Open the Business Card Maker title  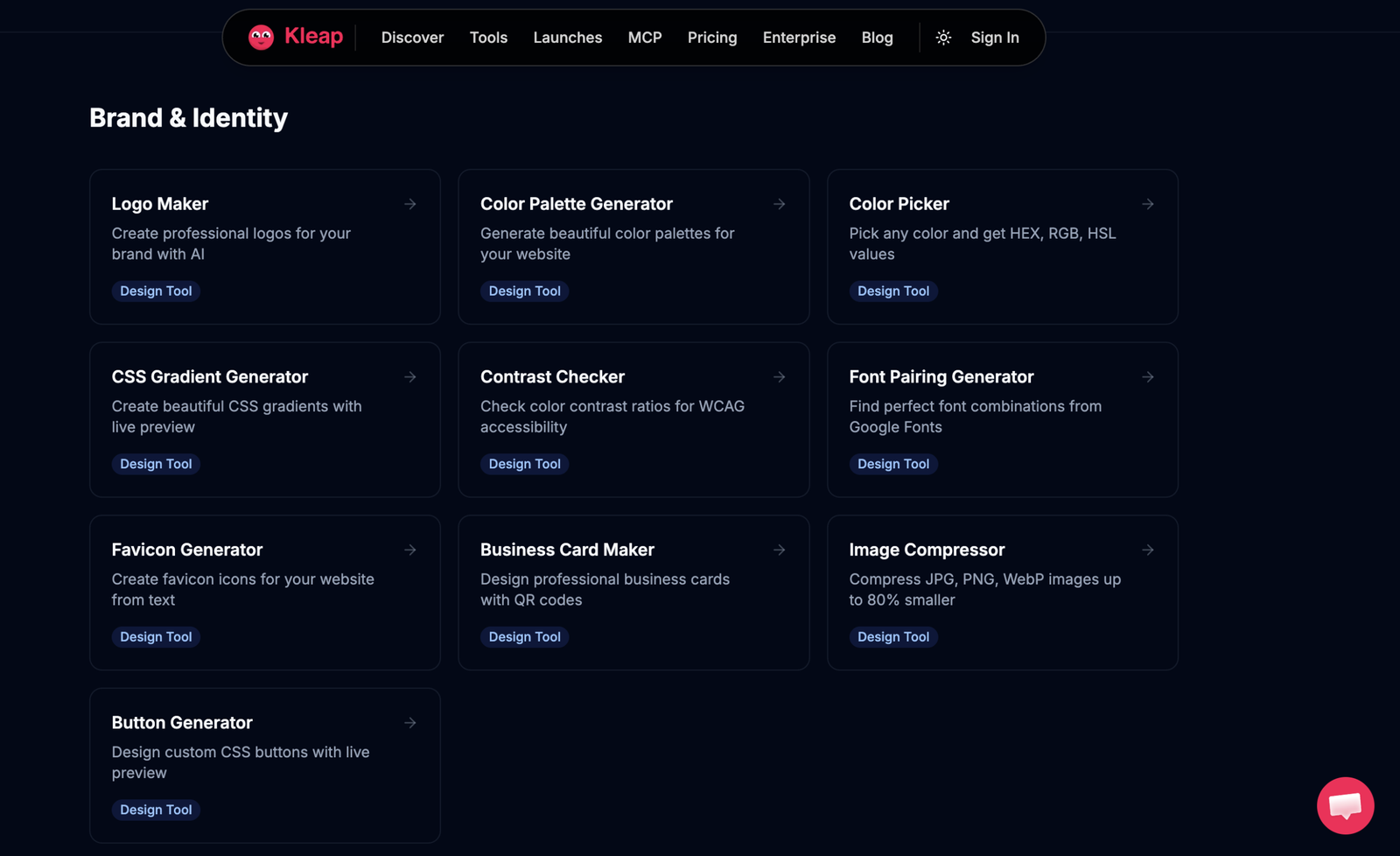coord(567,550)
